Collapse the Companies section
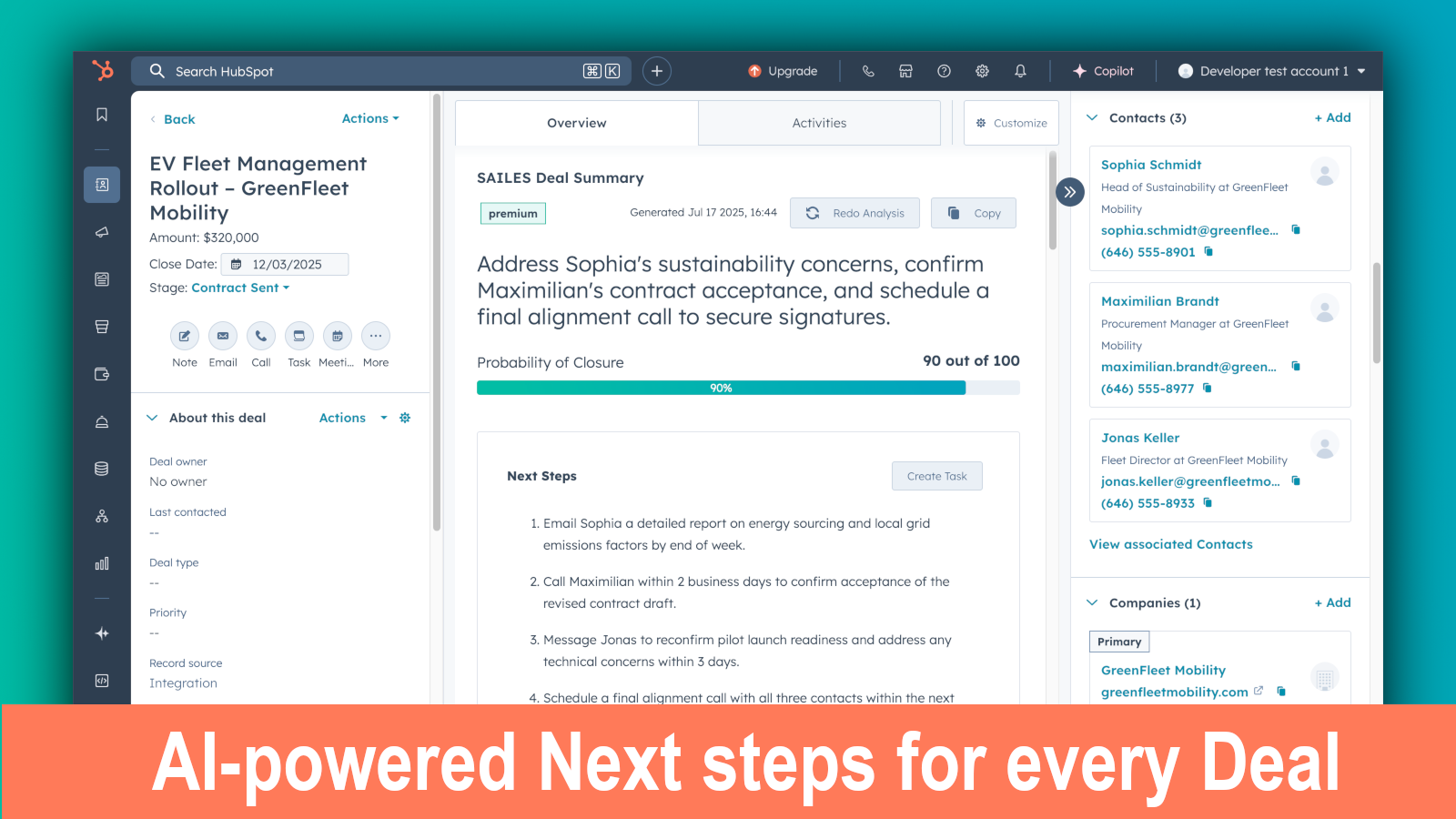The height and width of the screenshot is (819, 1456). 1091,602
